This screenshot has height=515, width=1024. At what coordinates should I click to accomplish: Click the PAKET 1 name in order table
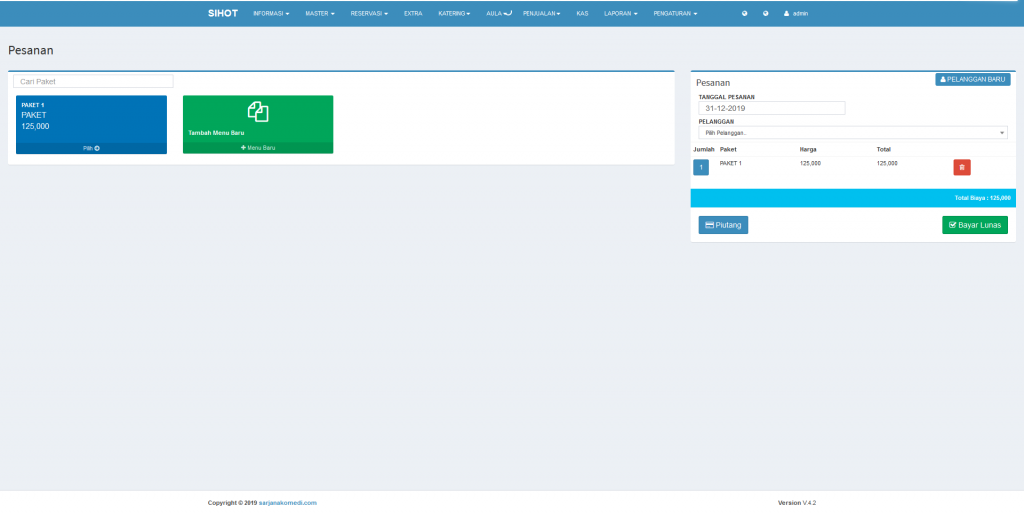(731, 163)
